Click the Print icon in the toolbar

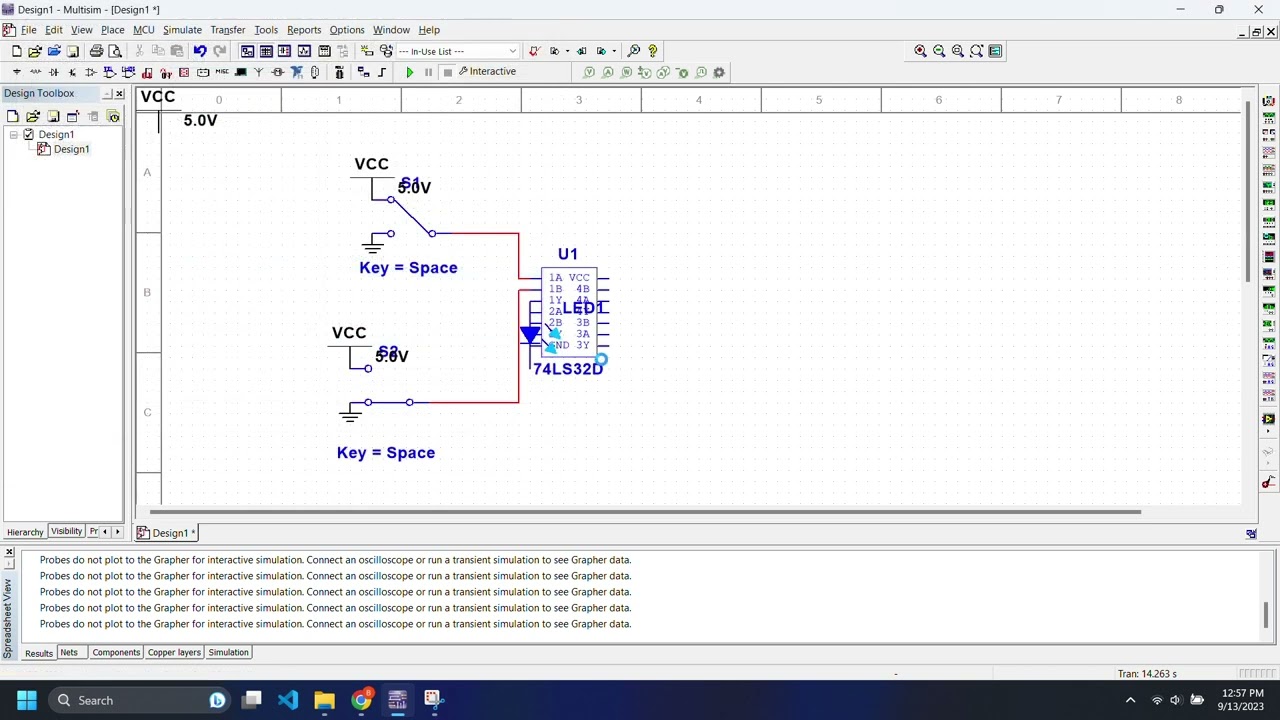coord(96,51)
